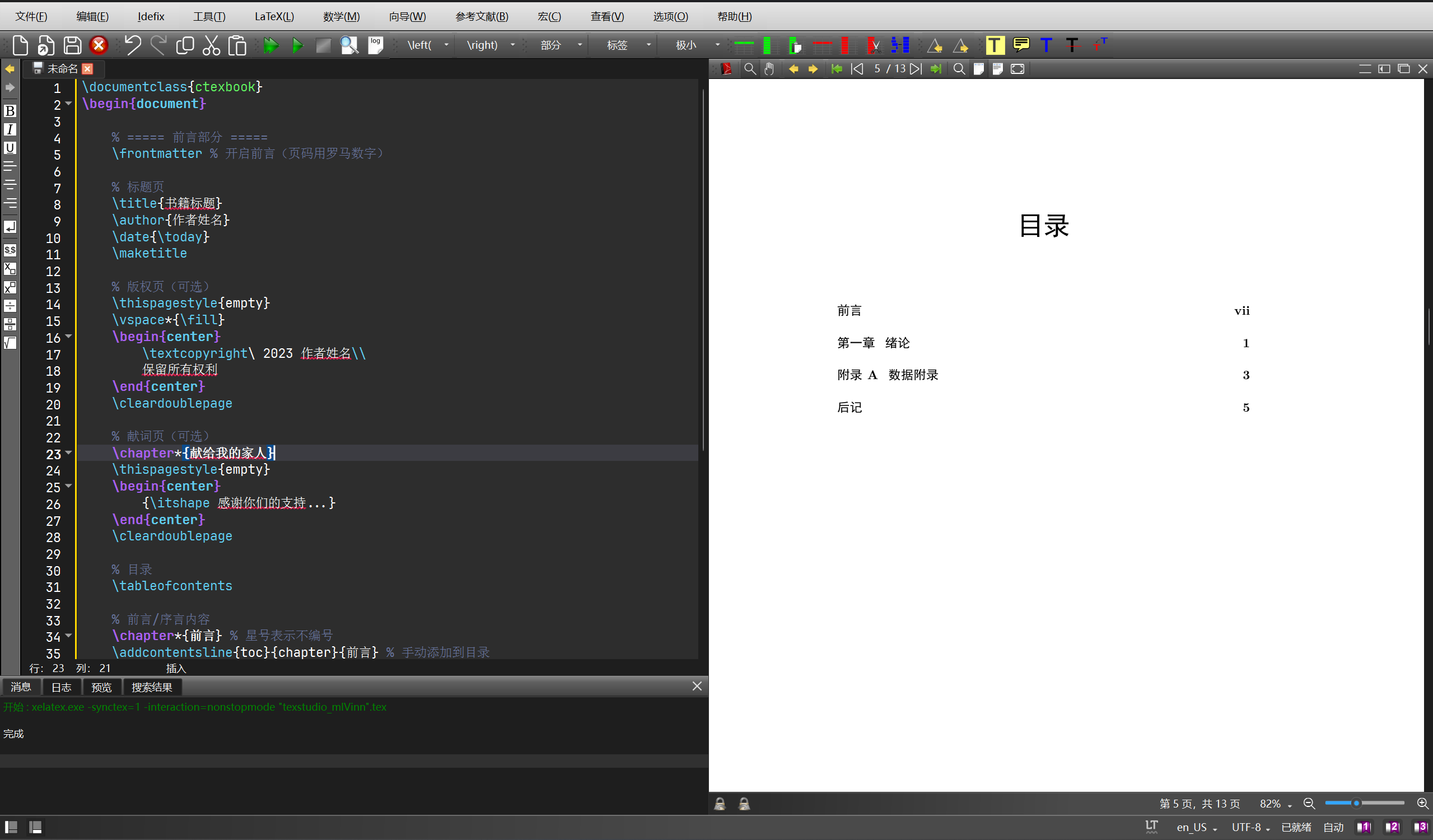The height and width of the screenshot is (840, 1433).
Task: Go to previous PDF page
Action: (x=857, y=69)
